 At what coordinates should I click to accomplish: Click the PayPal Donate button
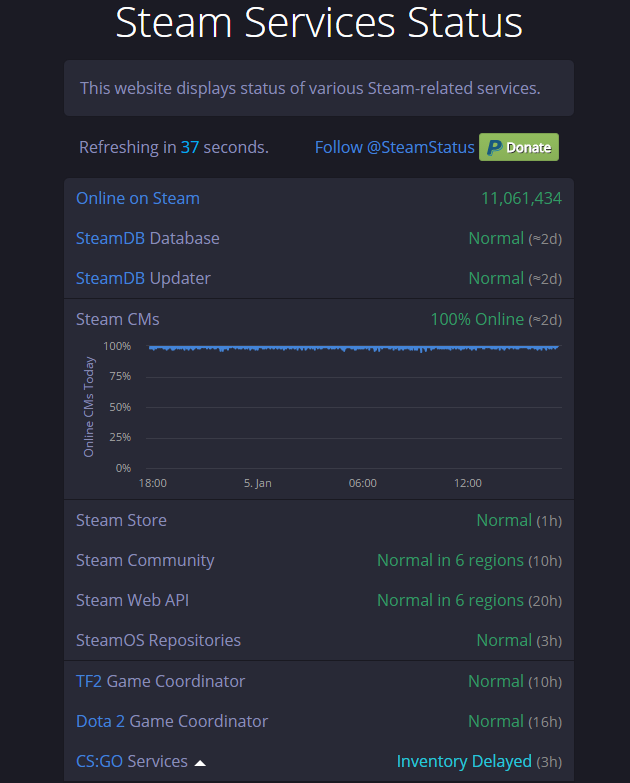[x=519, y=147]
